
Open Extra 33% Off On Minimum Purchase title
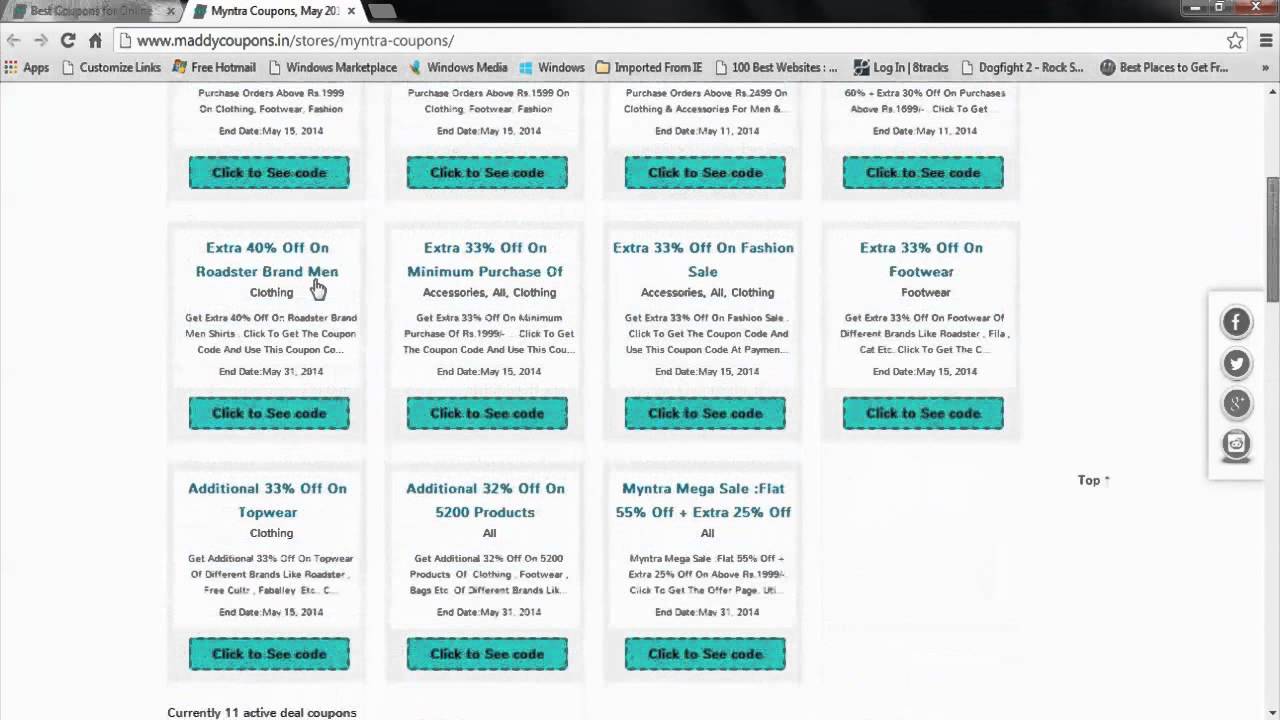click(x=485, y=259)
